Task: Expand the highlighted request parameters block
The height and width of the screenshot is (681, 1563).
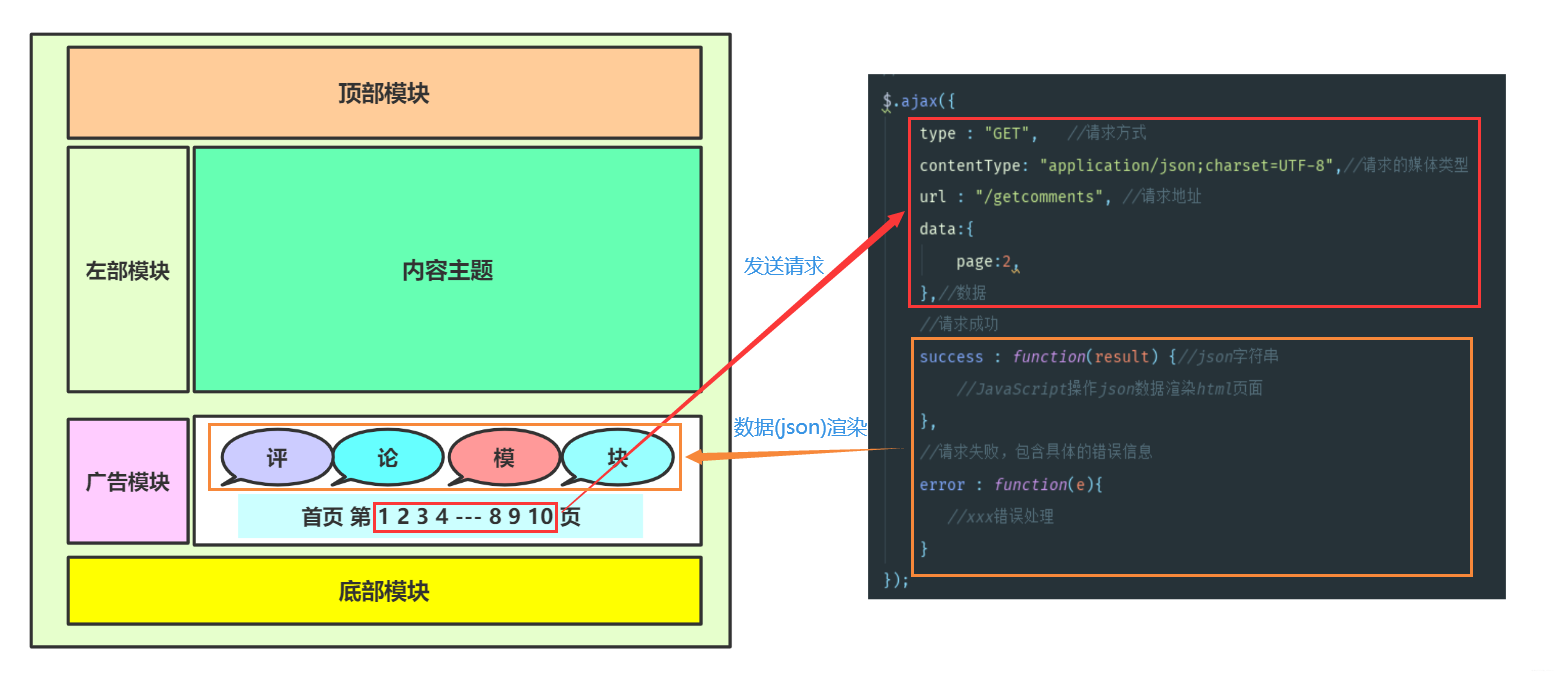Action: (1193, 211)
